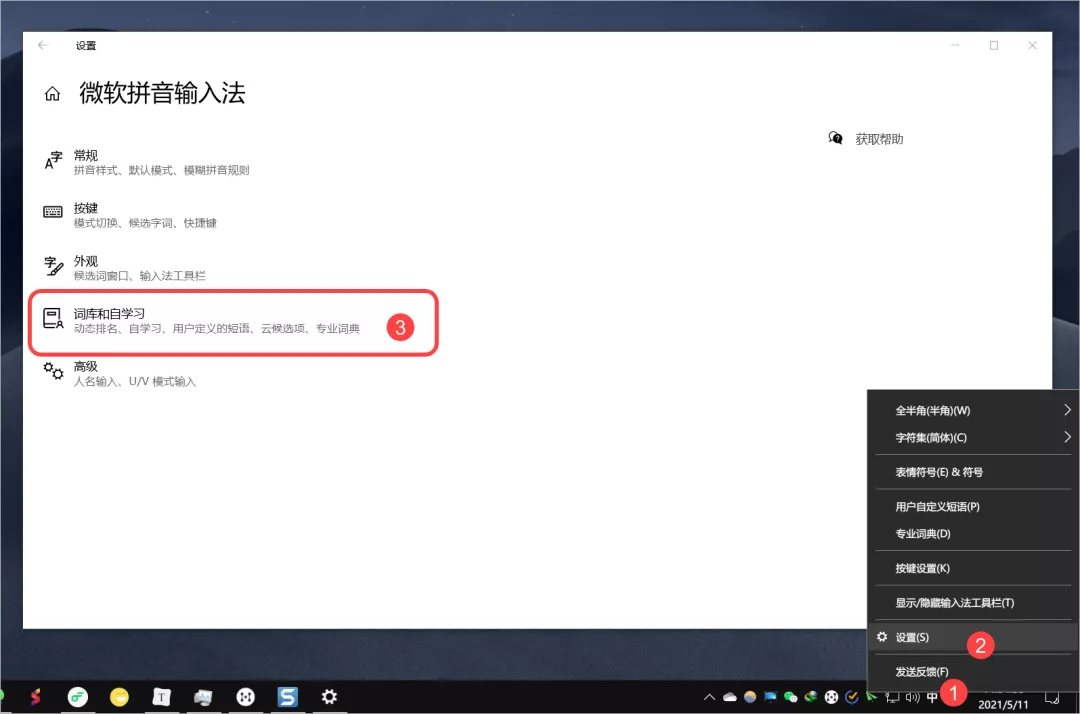Open the yellow smiley app in taskbar
This screenshot has width=1080, height=714.
pyautogui.click(x=119, y=697)
